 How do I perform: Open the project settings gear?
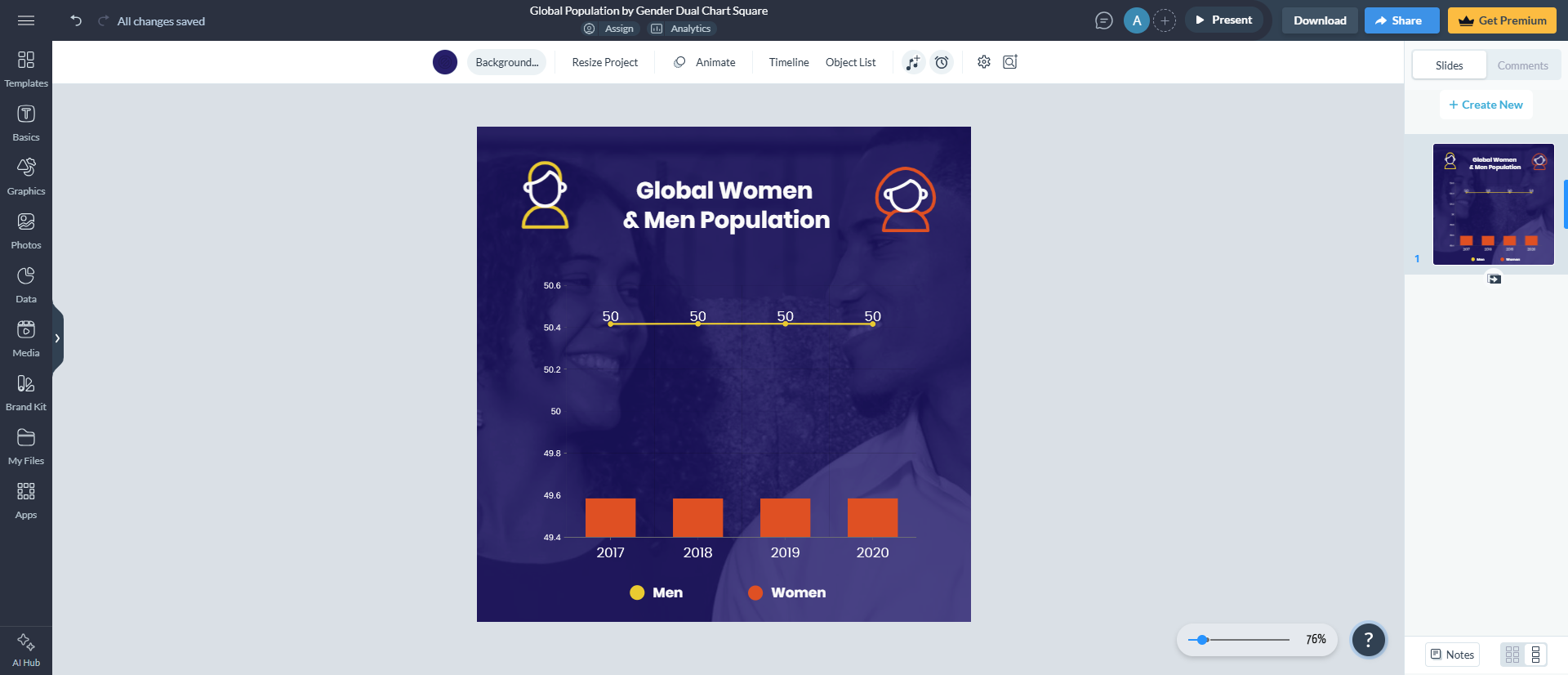tap(984, 62)
